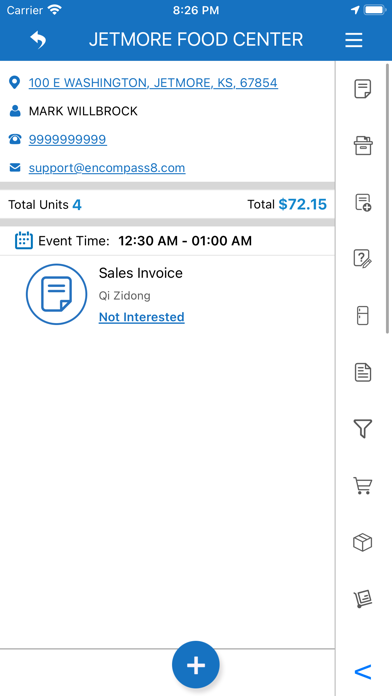This screenshot has width=392, height=696.
Task: Tap the event time 12:30 AM - 01:00 AM
Action: click(185, 241)
